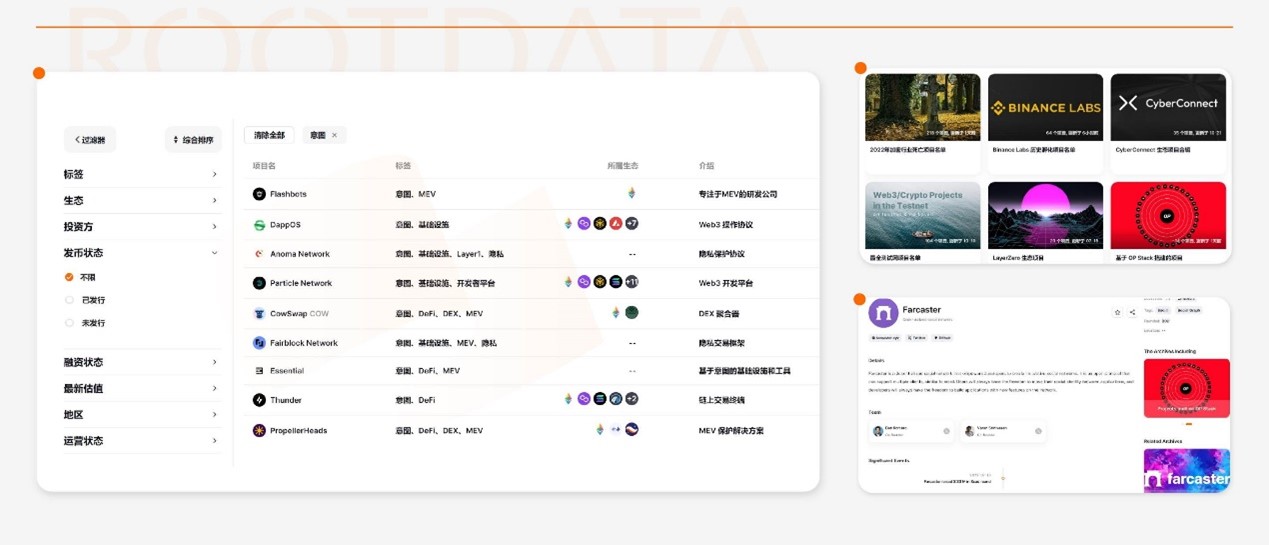
Task: Click the +11 ecosystem badge in Particle Network row
Action: click(631, 282)
